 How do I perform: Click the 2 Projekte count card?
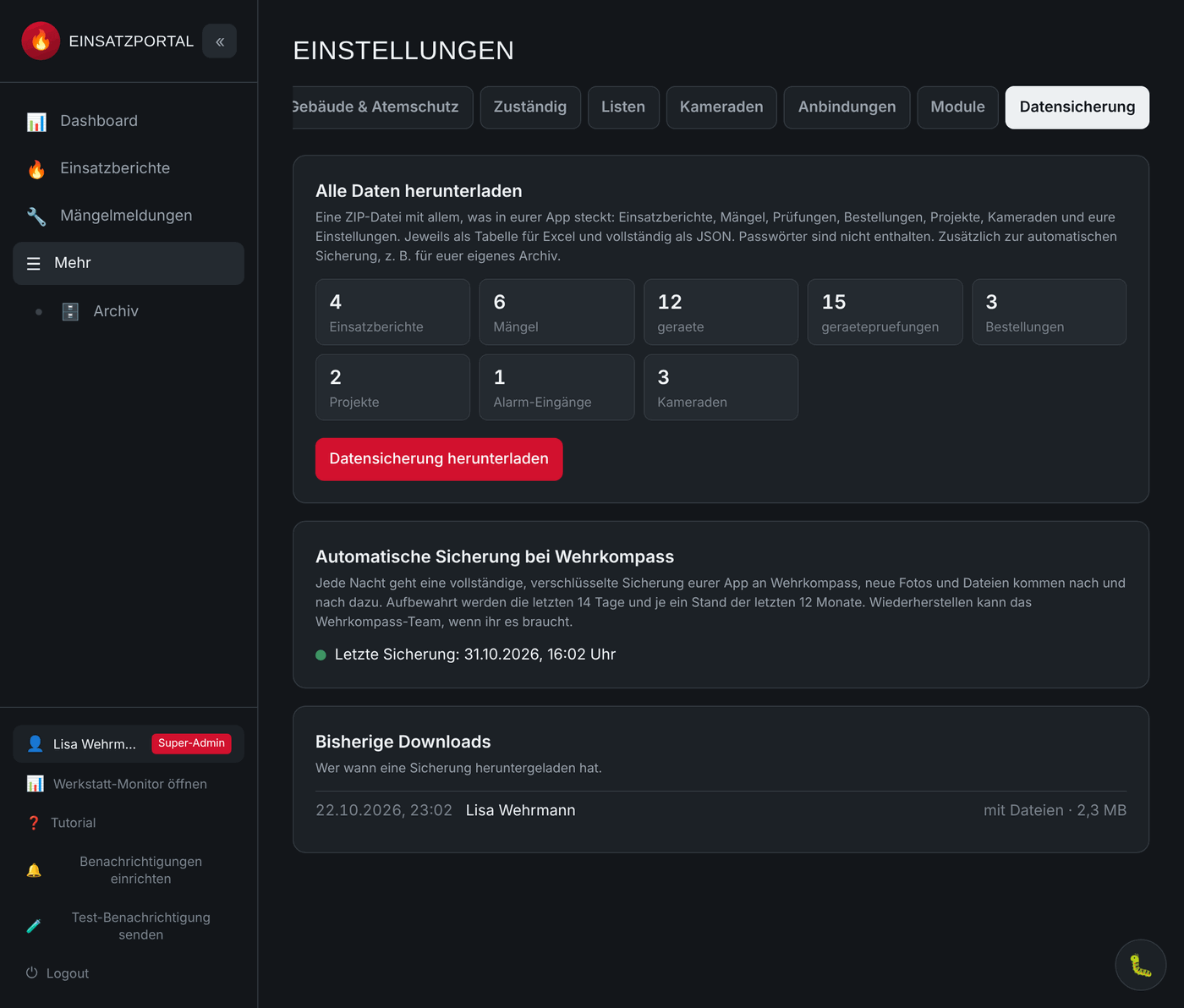(x=392, y=387)
